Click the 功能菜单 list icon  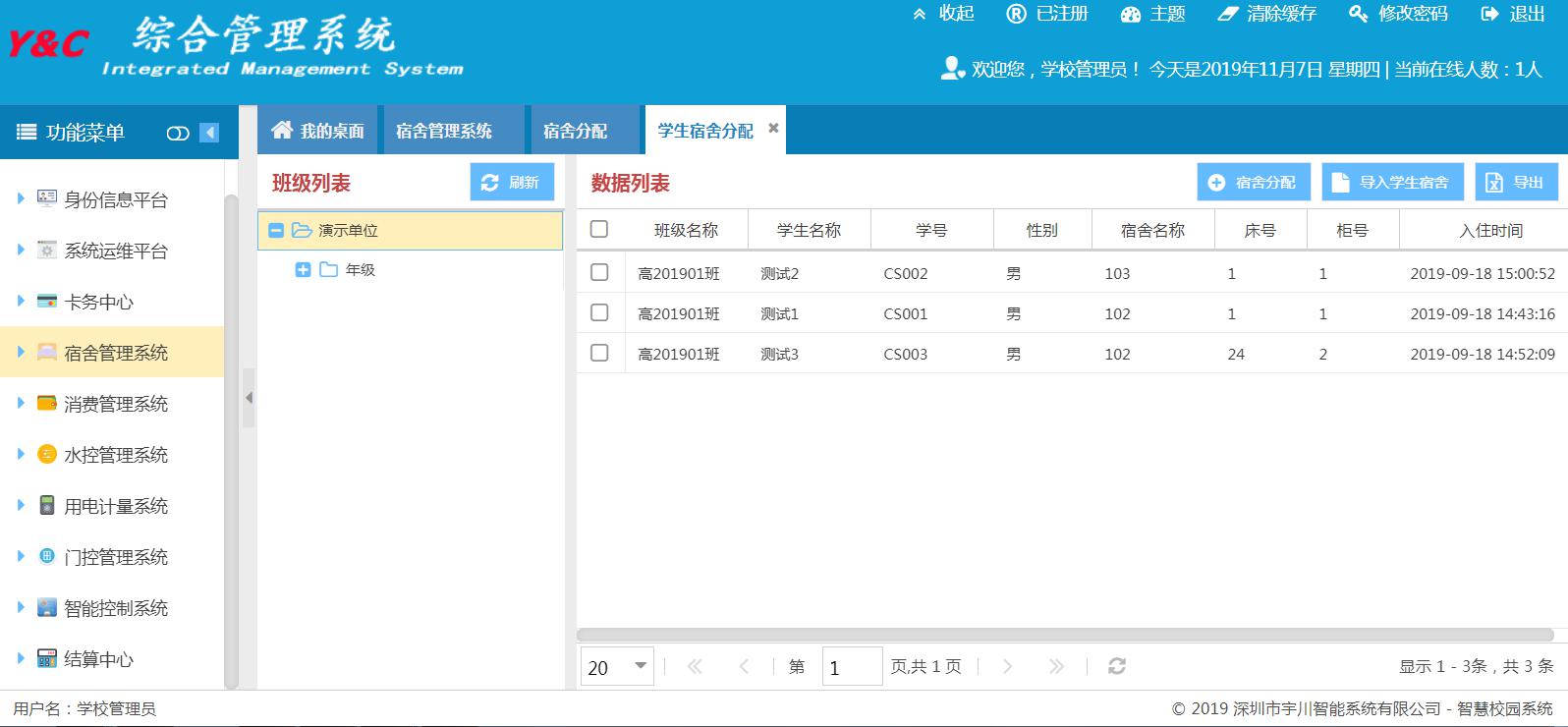[x=28, y=133]
